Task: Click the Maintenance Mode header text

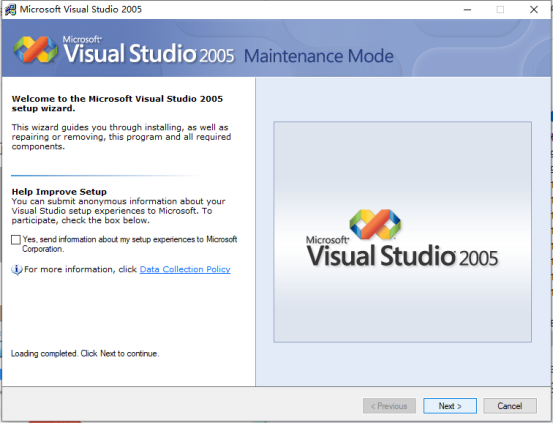Action: point(319,56)
